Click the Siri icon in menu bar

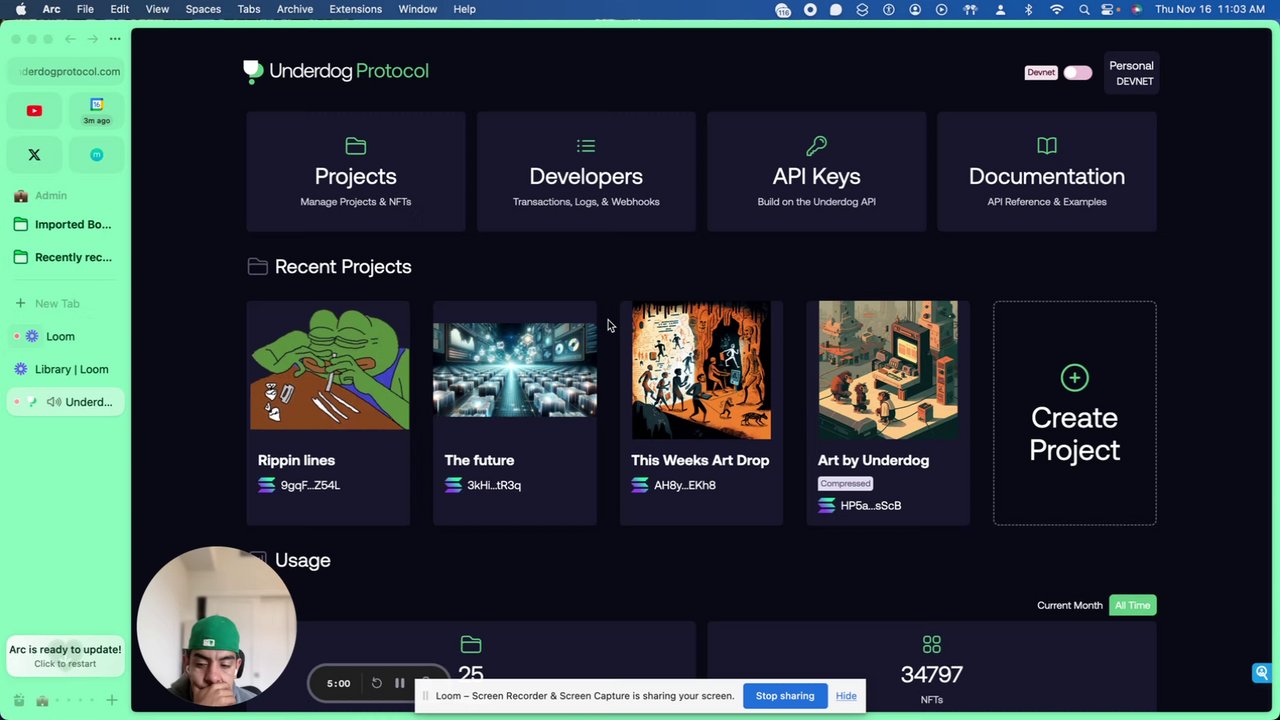click(1137, 9)
